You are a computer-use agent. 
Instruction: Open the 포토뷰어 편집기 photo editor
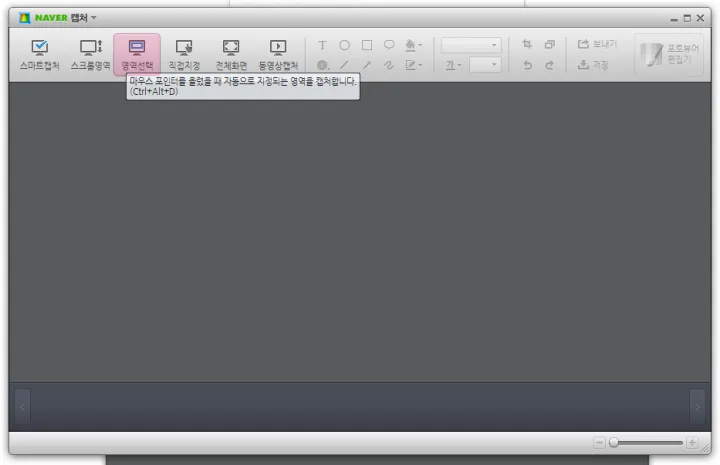pos(669,54)
